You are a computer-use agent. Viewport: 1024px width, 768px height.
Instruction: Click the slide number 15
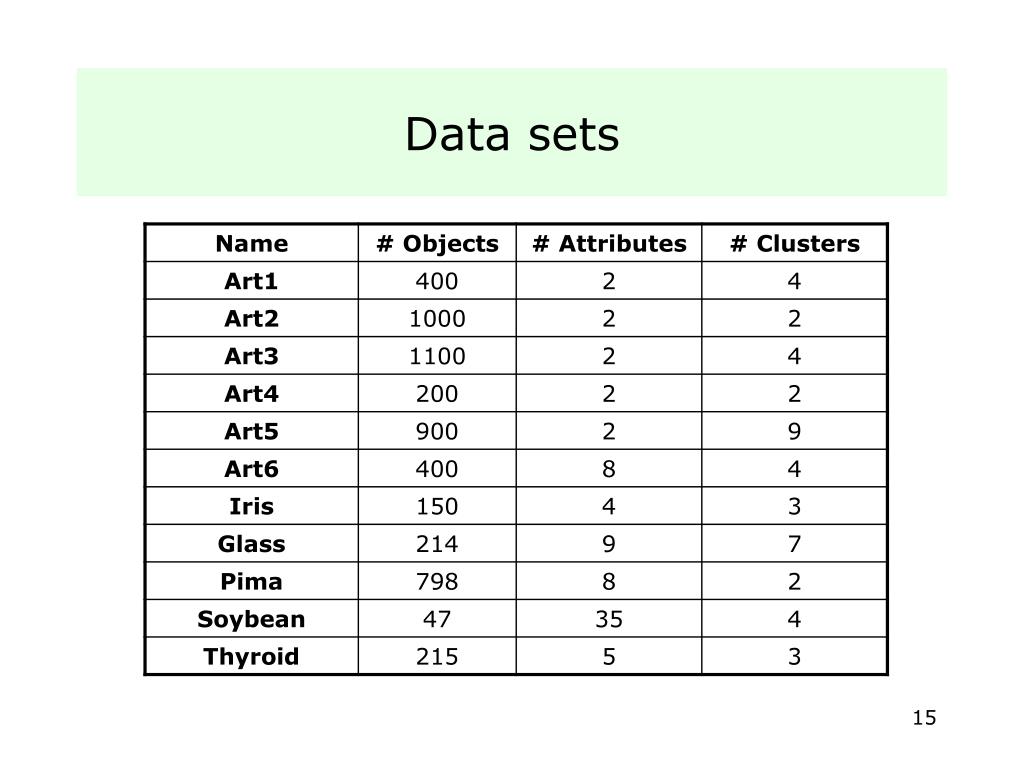(924, 718)
